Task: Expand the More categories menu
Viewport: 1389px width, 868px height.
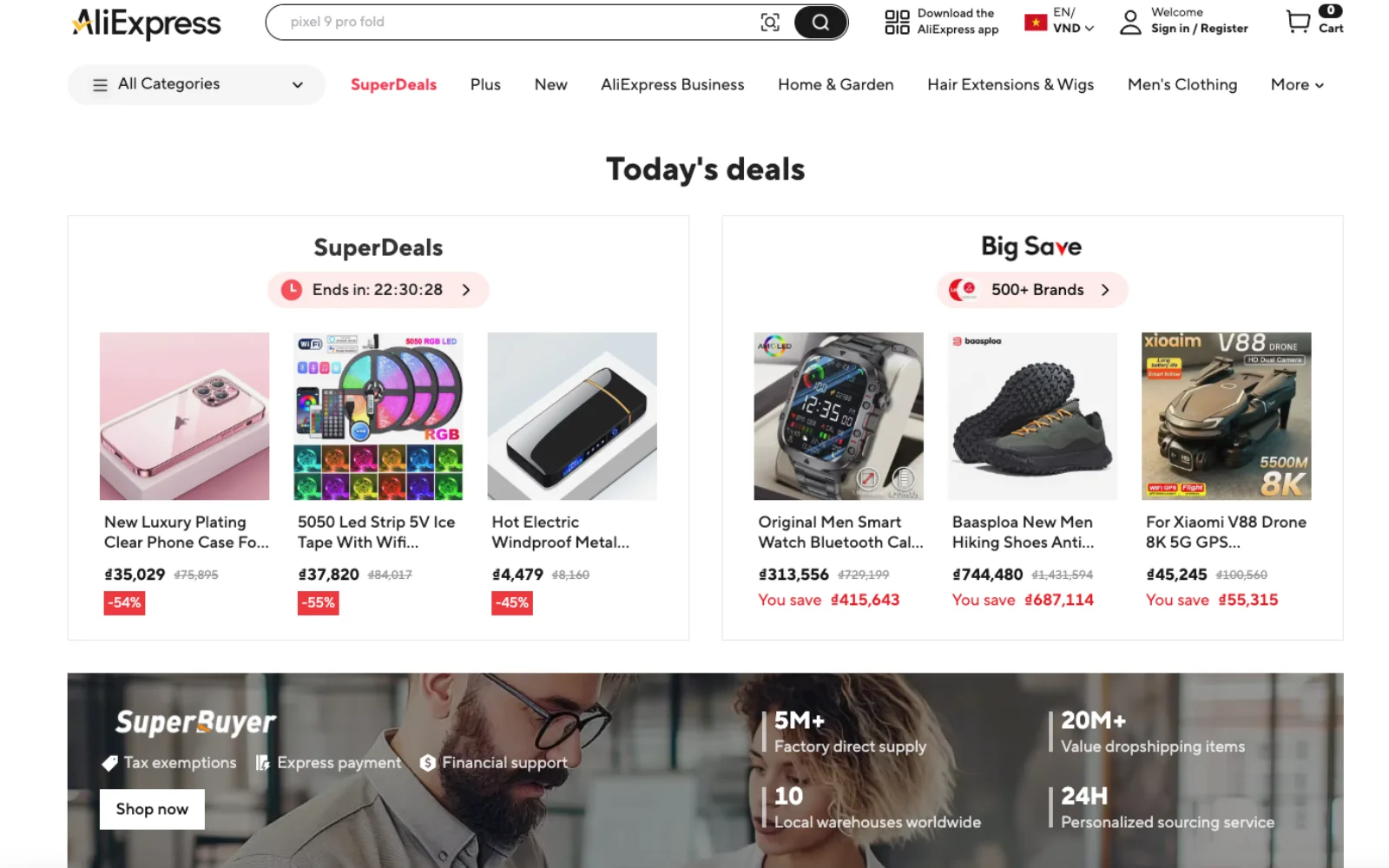Action: (1297, 84)
